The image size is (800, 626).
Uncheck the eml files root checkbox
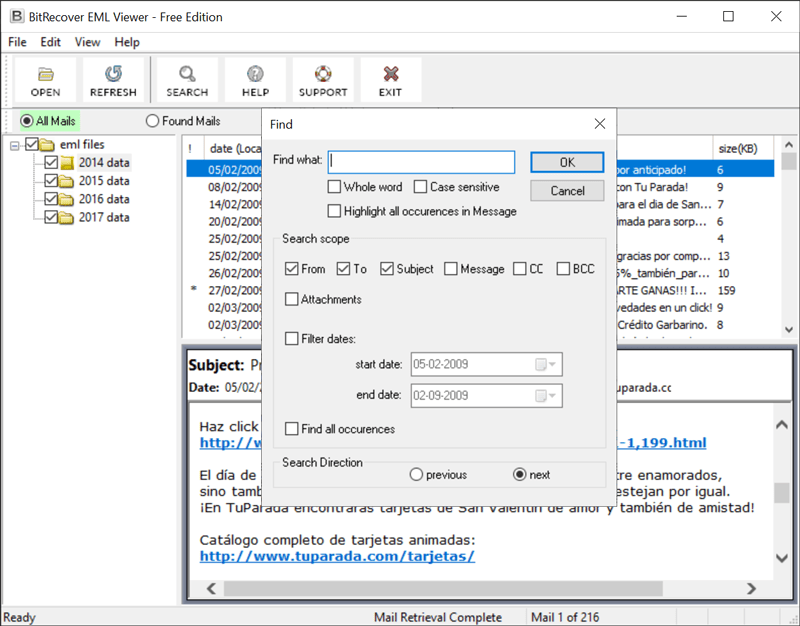tap(32, 144)
